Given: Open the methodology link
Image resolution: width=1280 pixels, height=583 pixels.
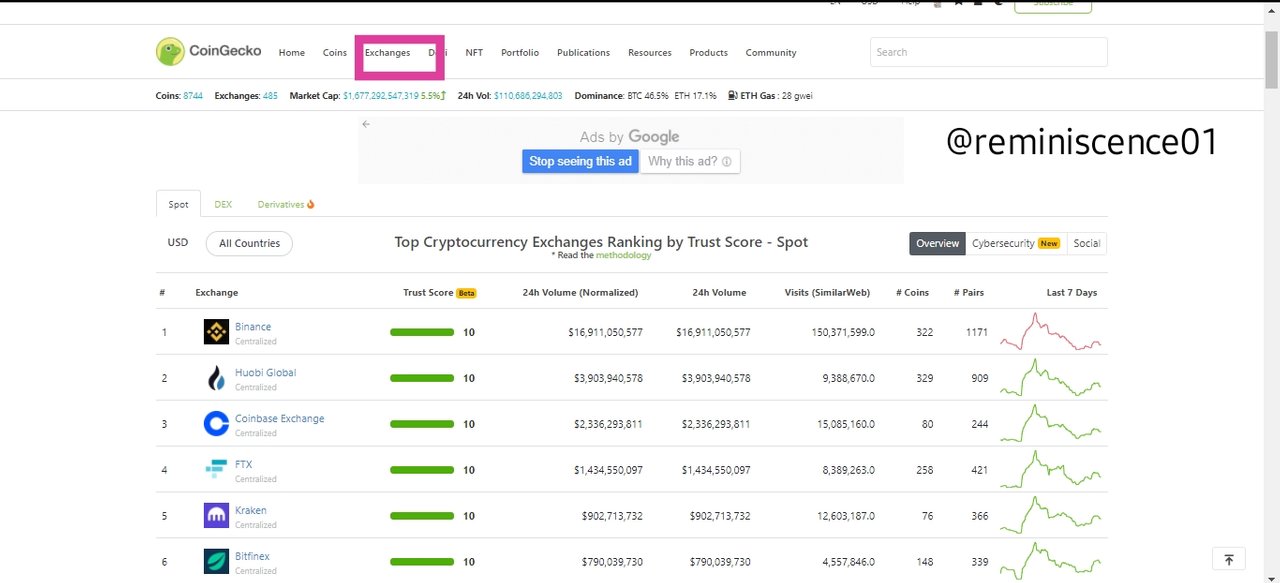Looking at the screenshot, I should click(x=623, y=256).
